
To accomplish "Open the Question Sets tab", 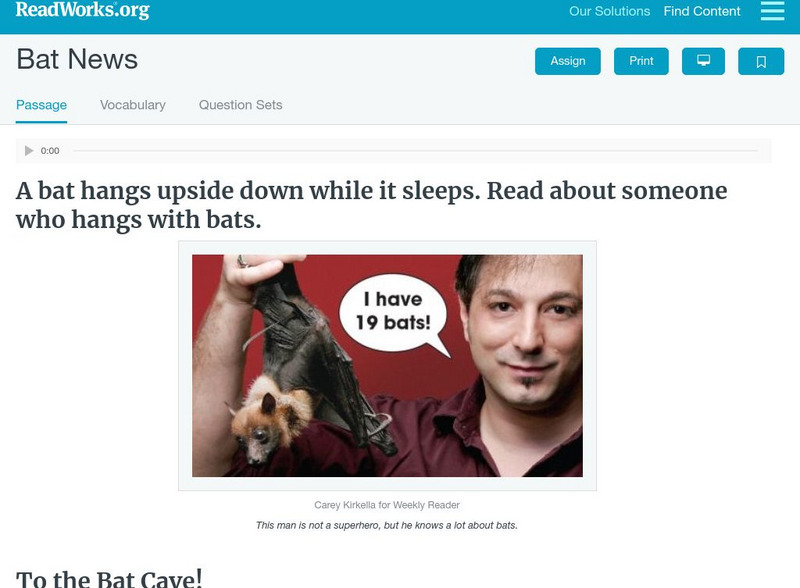I will [240, 105].
